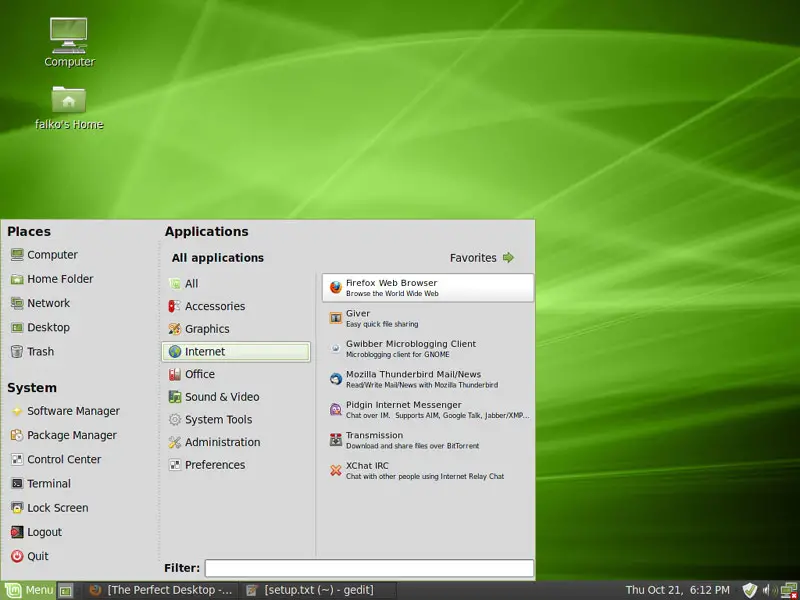Open the Computer desktop icon
The height and width of the screenshot is (600, 800).
[x=69, y=42]
